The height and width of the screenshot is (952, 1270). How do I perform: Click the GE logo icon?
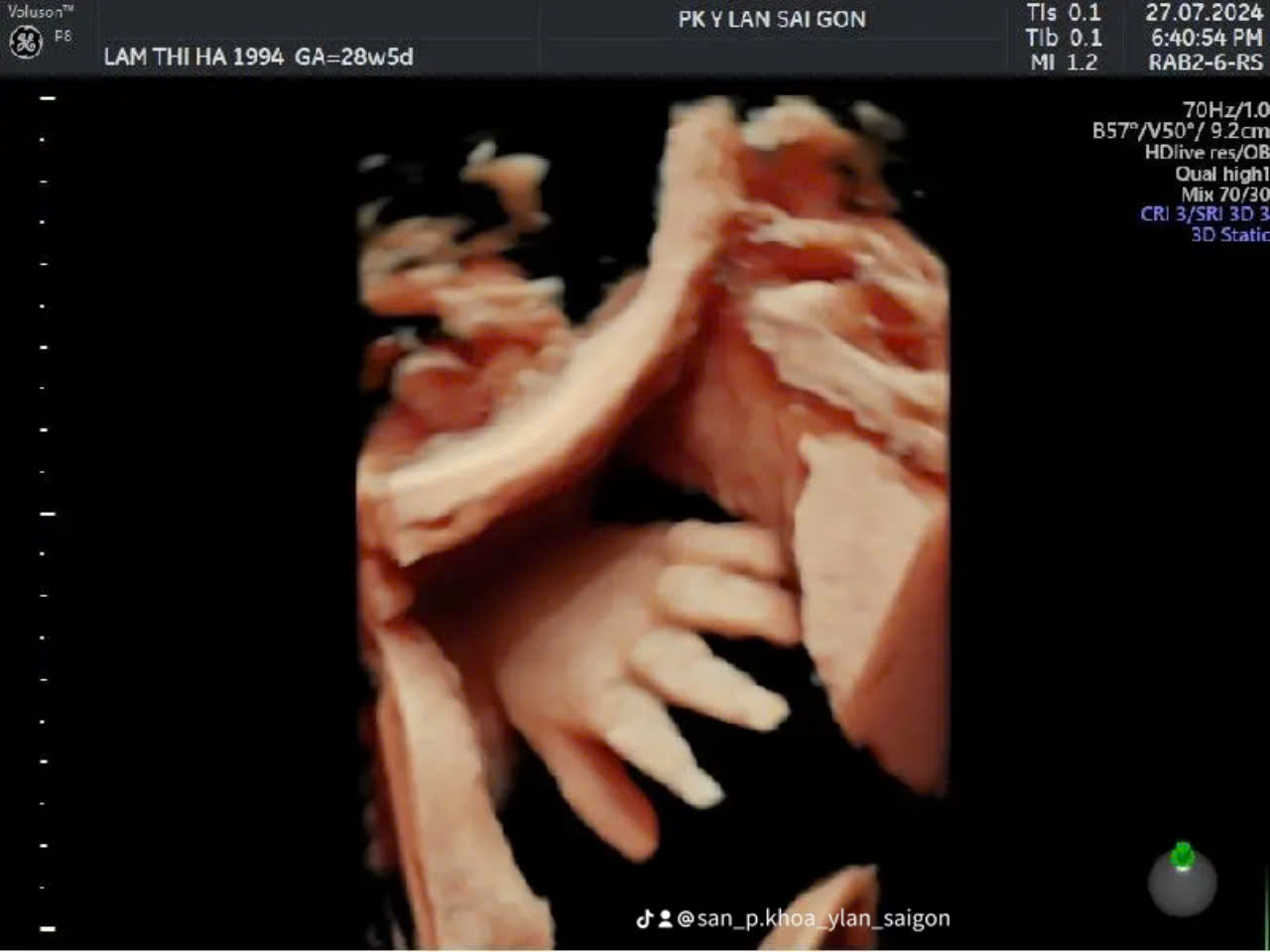[x=25, y=42]
